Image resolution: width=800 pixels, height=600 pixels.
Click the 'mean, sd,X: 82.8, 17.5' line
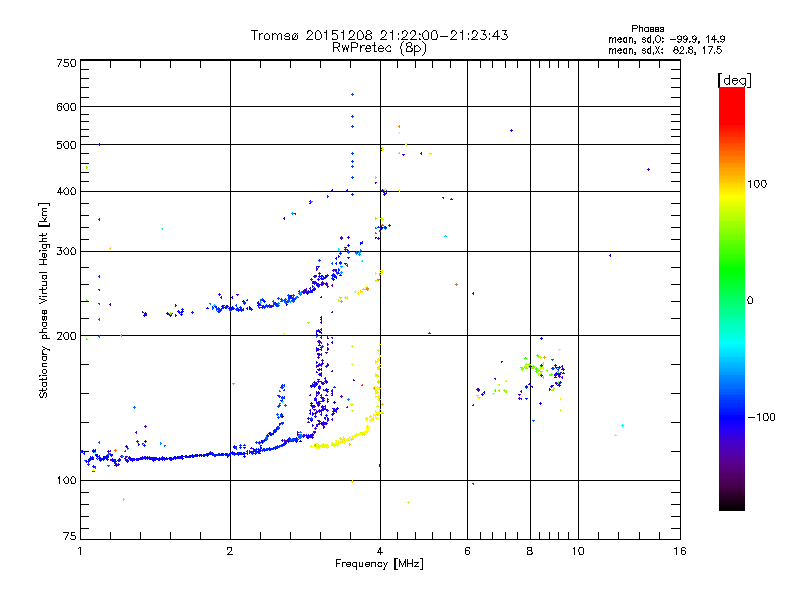click(x=665, y=50)
